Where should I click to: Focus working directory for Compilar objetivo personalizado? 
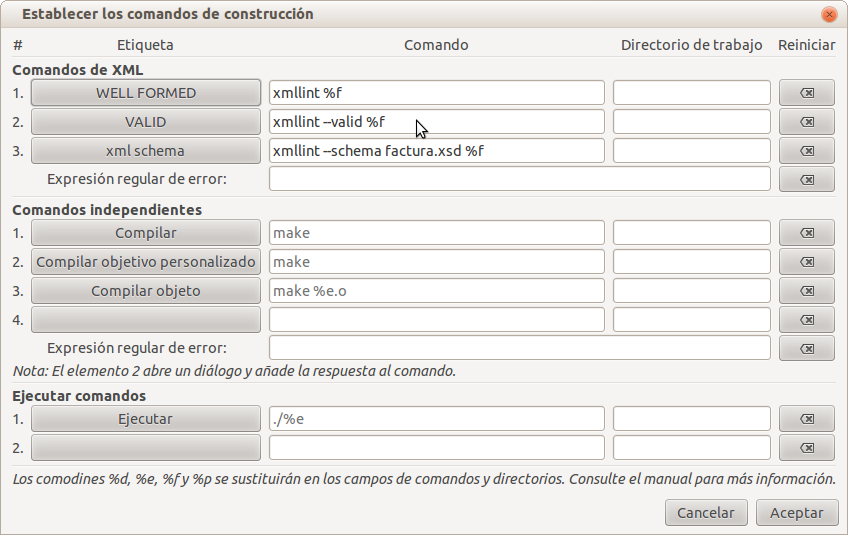[692, 262]
